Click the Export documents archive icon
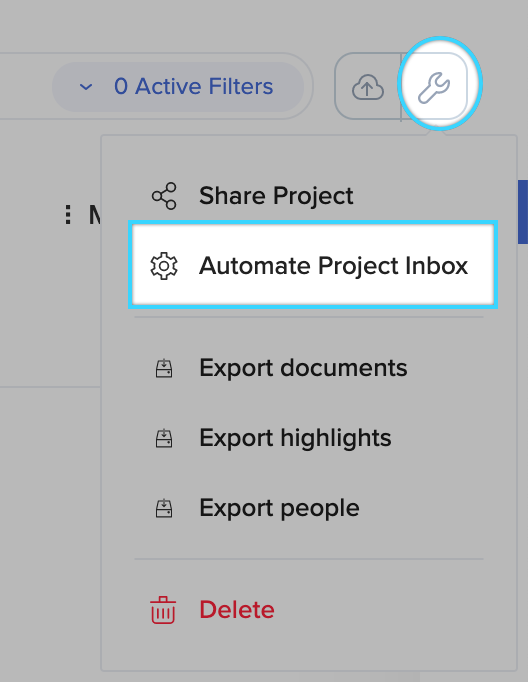The width and height of the screenshot is (528, 682). 164,368
